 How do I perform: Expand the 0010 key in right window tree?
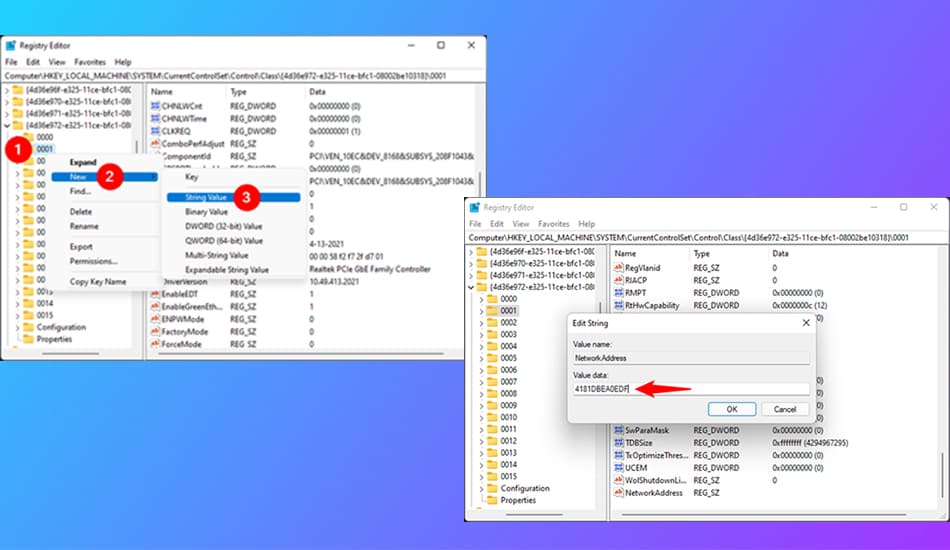tap(482, 417)
